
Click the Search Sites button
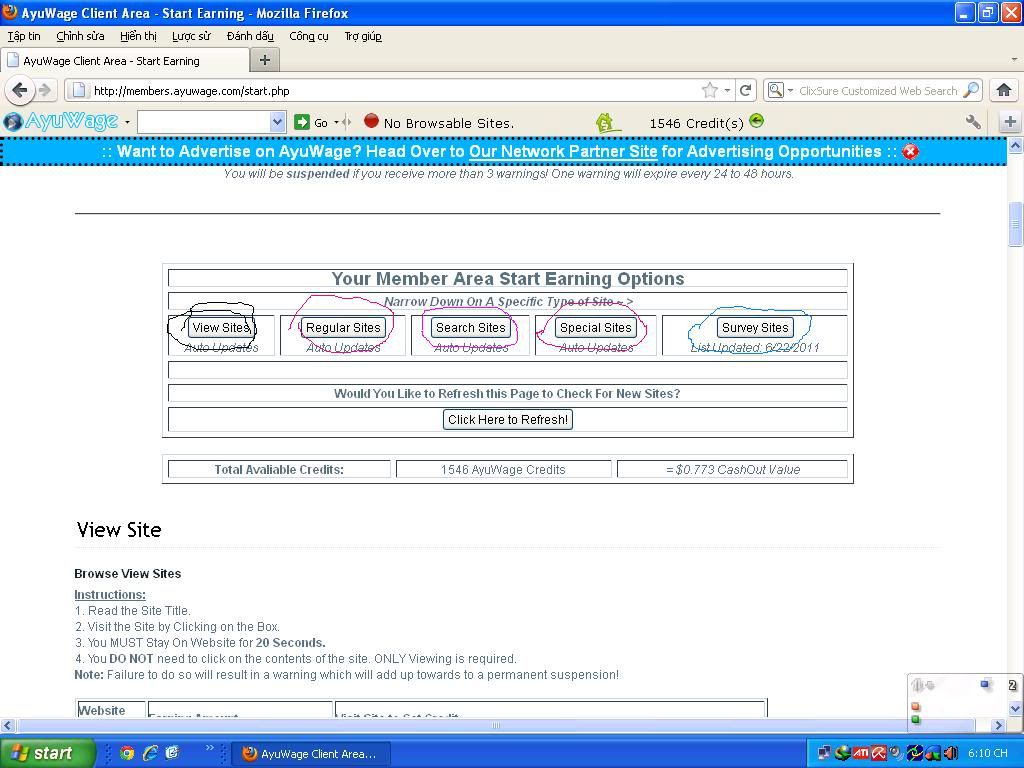coord(471,328)
